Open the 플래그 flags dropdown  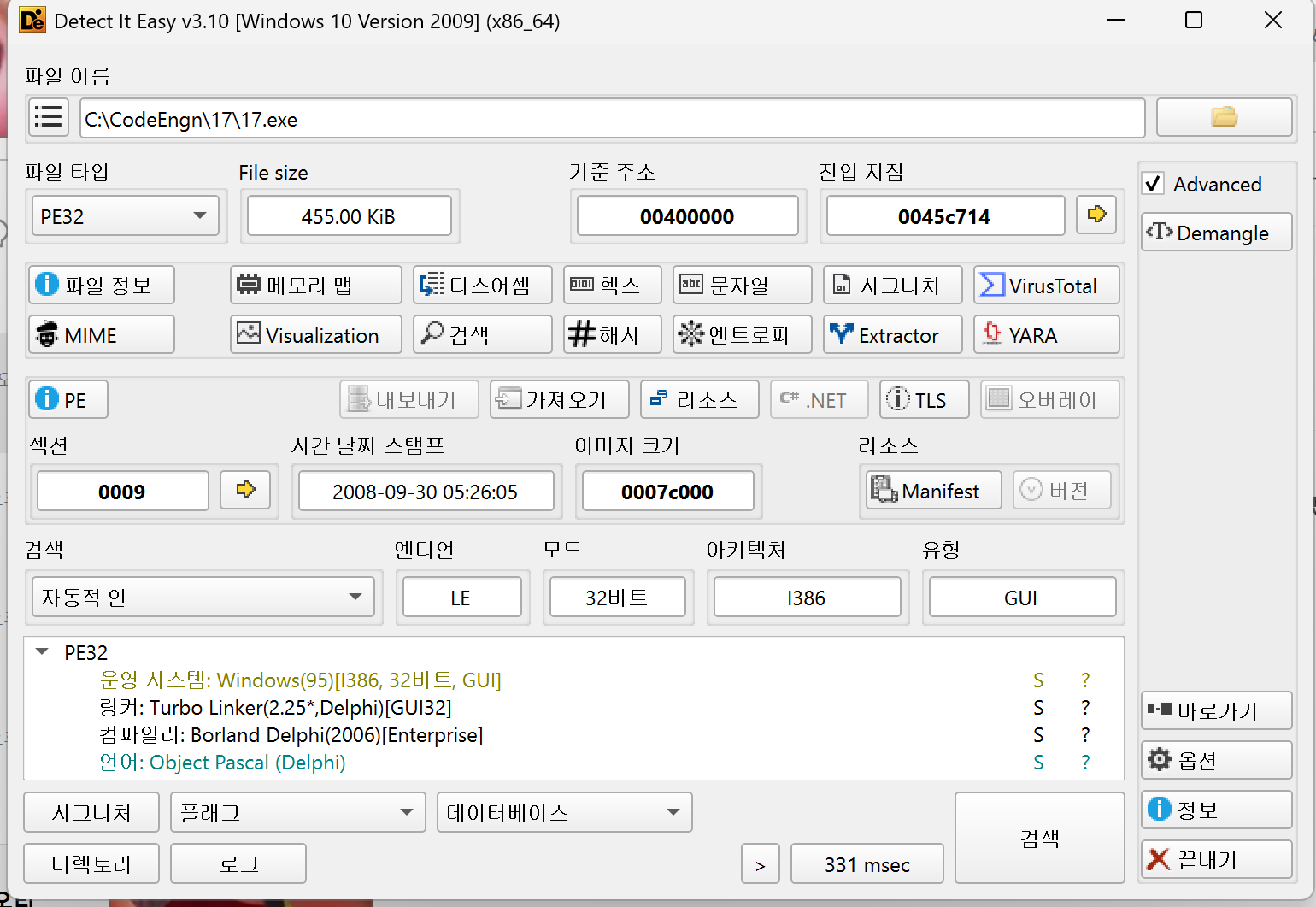(297, 812)
